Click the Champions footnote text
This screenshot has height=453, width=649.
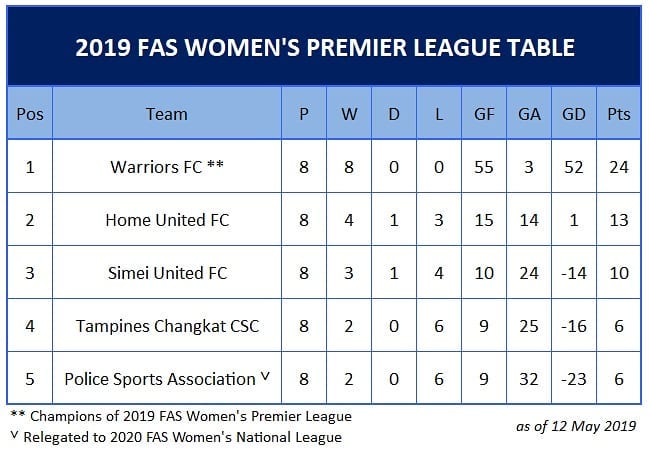tap(181, 416)
